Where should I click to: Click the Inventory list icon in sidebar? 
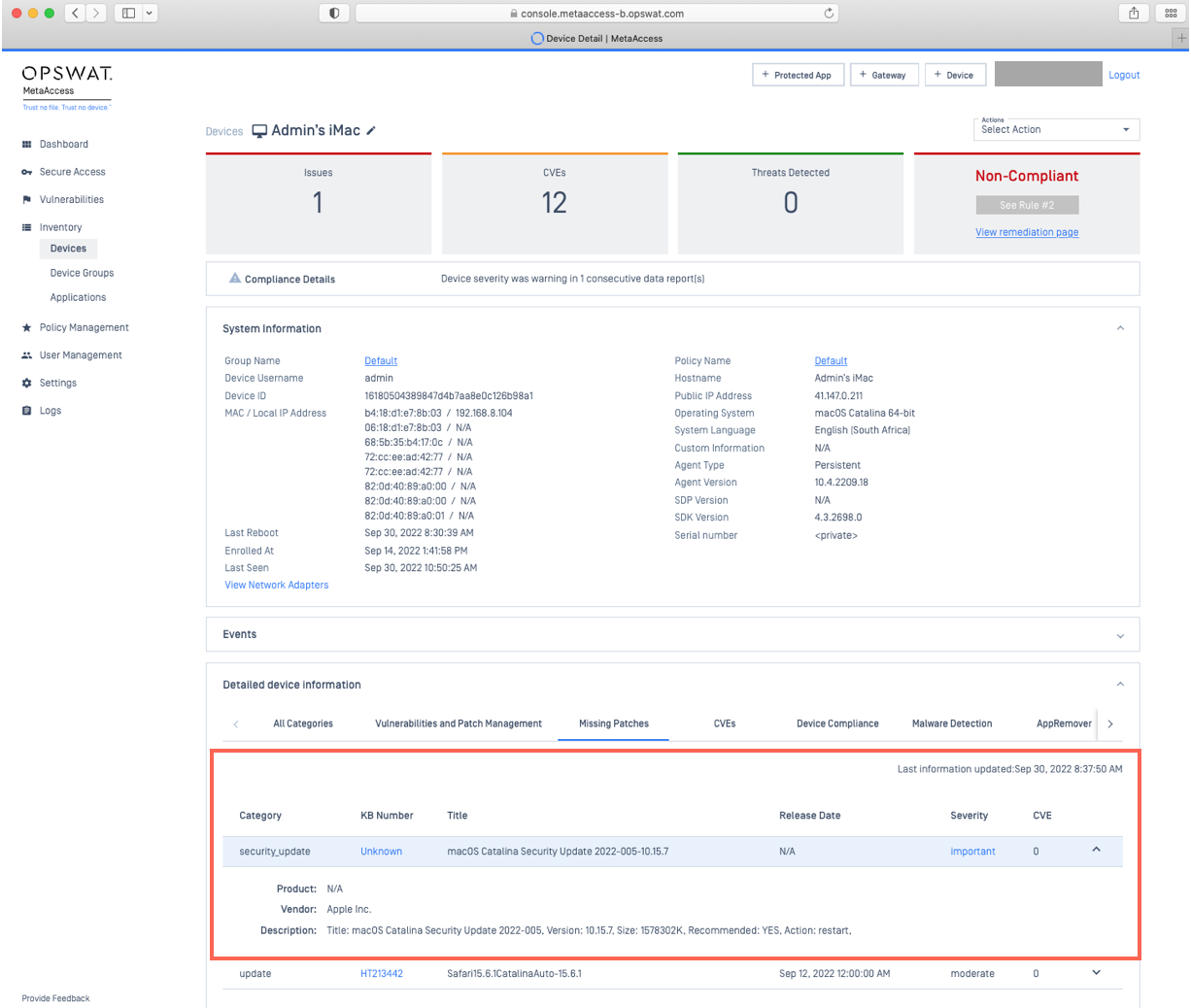pos(26,227)
